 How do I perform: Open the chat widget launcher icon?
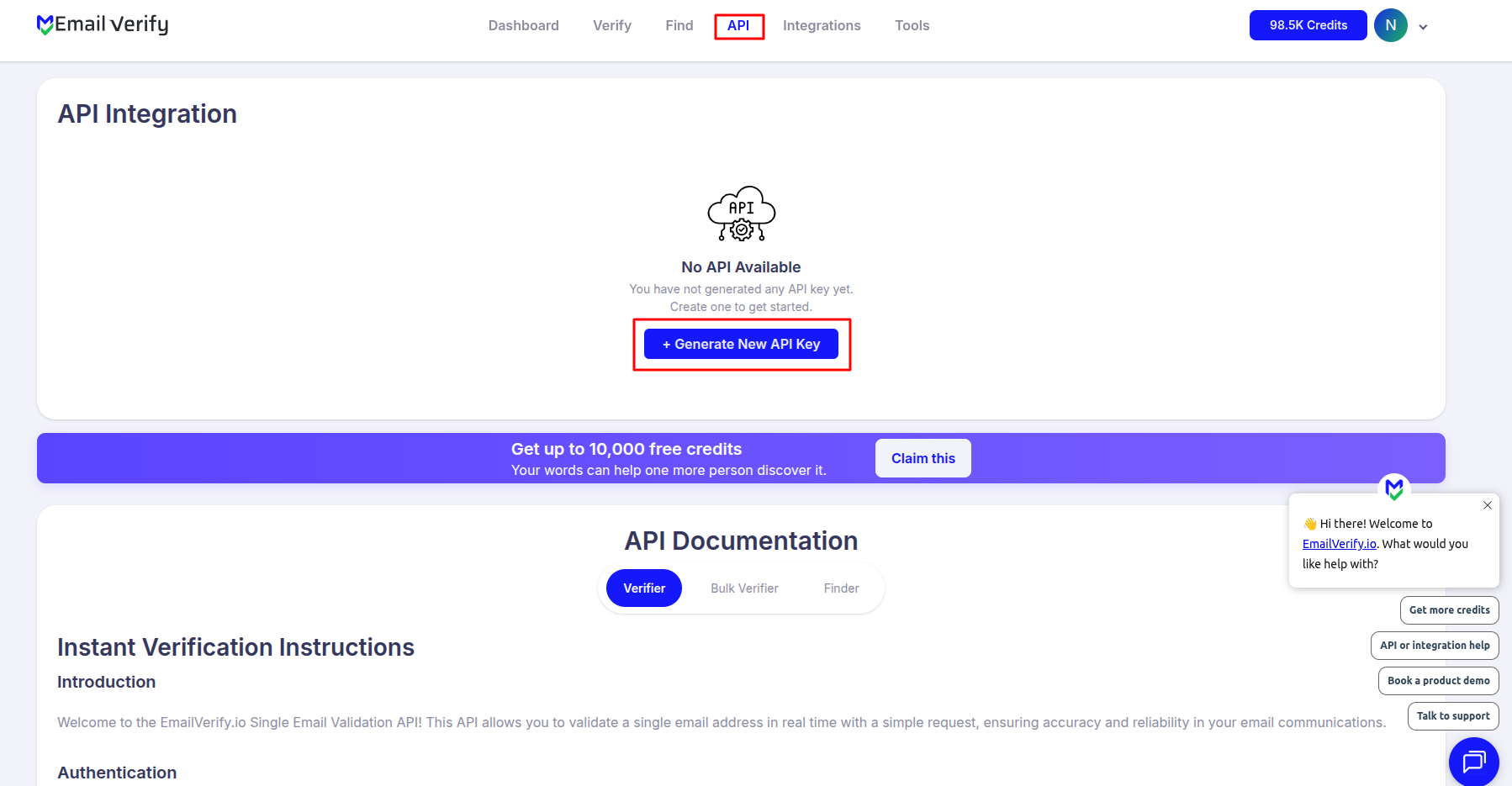(1473, 762)
